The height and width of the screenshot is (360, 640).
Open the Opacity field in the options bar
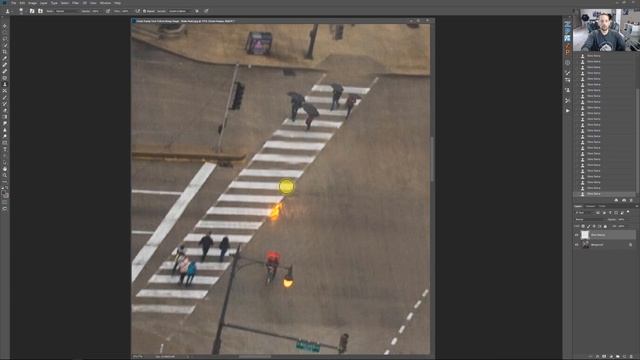tap(97, 11)
